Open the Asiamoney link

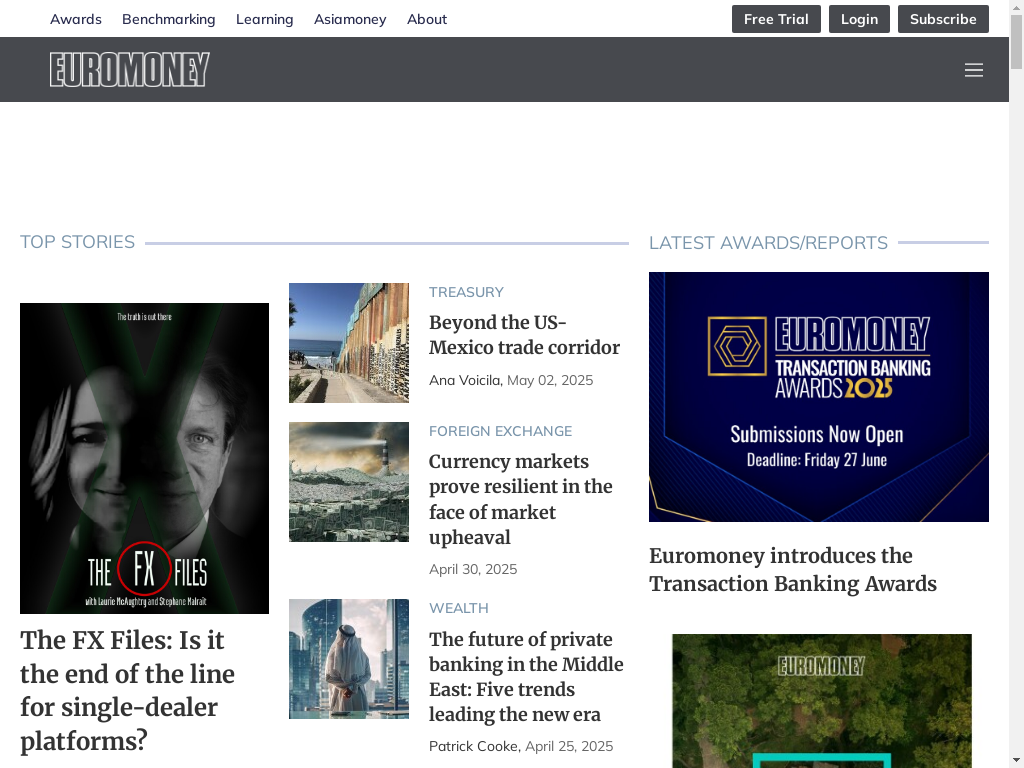coord(350,19)
